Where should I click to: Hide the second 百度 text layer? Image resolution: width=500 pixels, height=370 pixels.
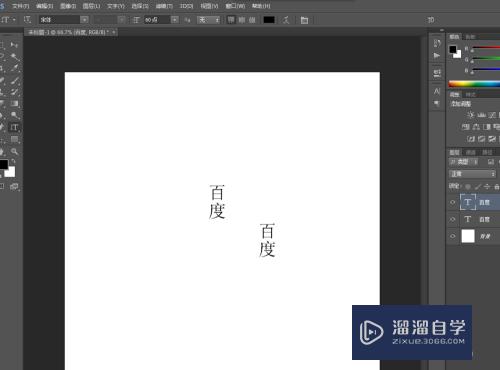(x=452, y=219)
